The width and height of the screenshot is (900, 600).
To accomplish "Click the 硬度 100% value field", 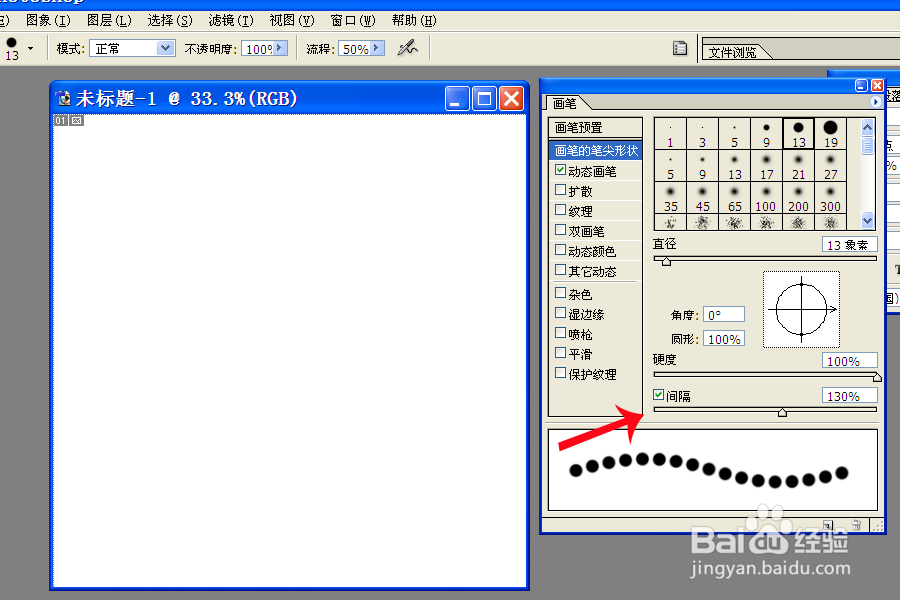I will (x=849, y=361).
